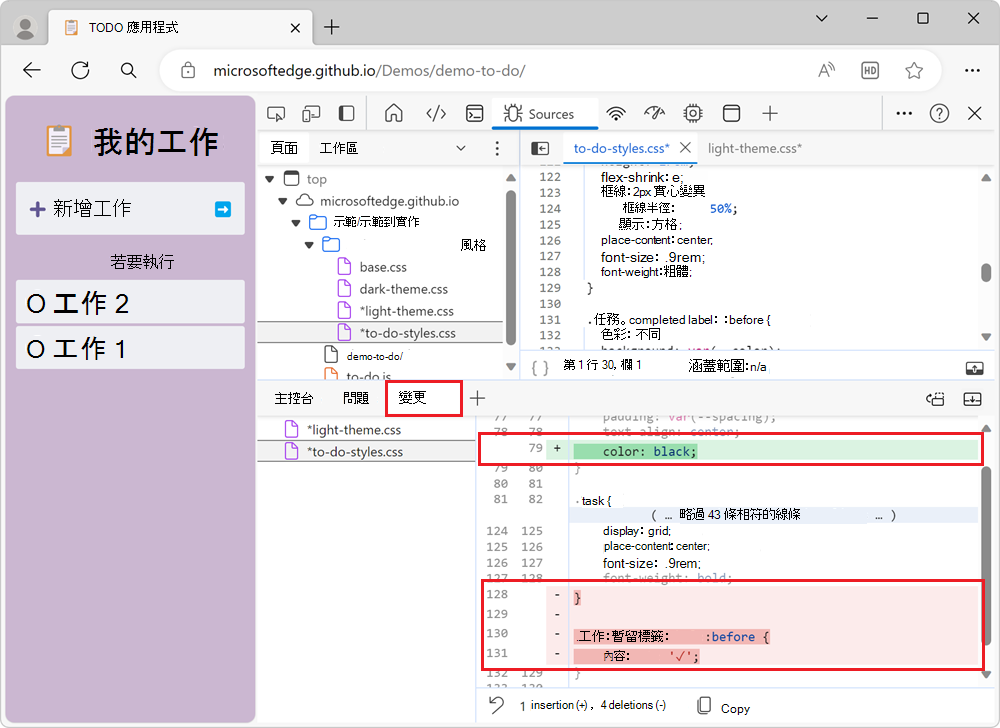Viewport: 1000px width, 728px height.
Task: Open the Customize DevTools ellipsis menu
Action: [x=904, y=113]
